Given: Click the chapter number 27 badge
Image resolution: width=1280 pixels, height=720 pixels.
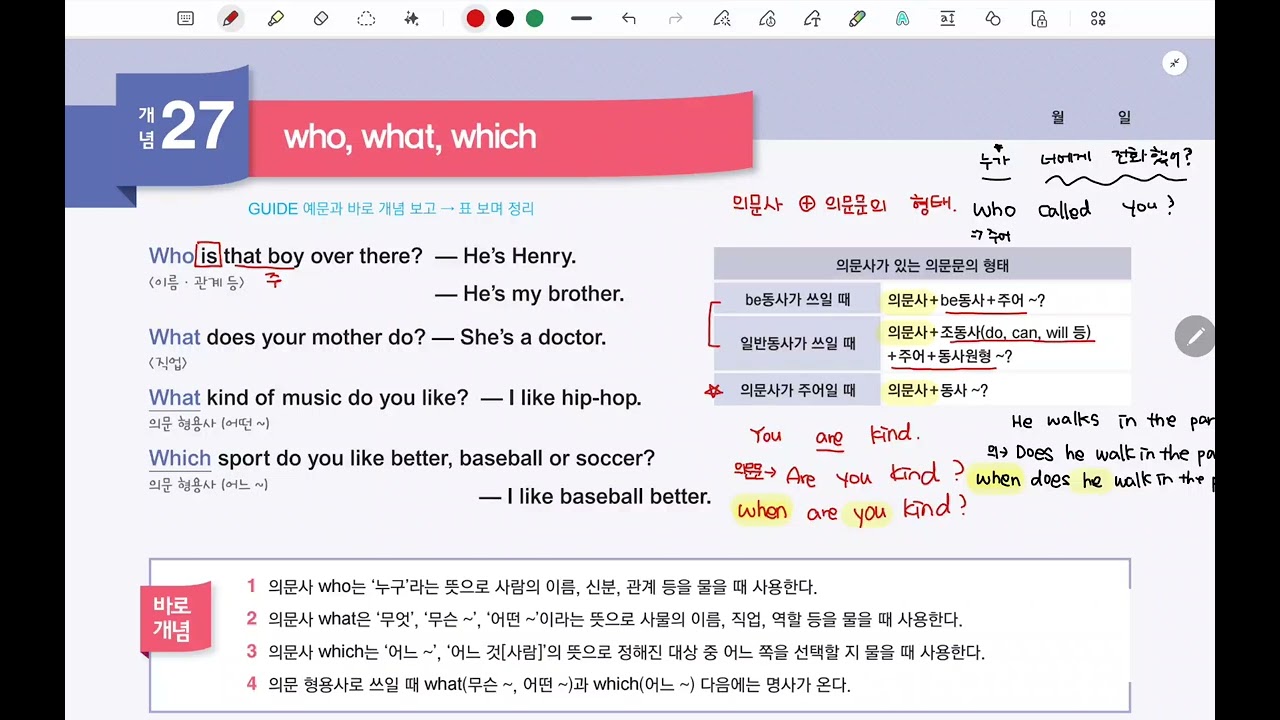Looking at the screenshot, I should pos(183,127).
